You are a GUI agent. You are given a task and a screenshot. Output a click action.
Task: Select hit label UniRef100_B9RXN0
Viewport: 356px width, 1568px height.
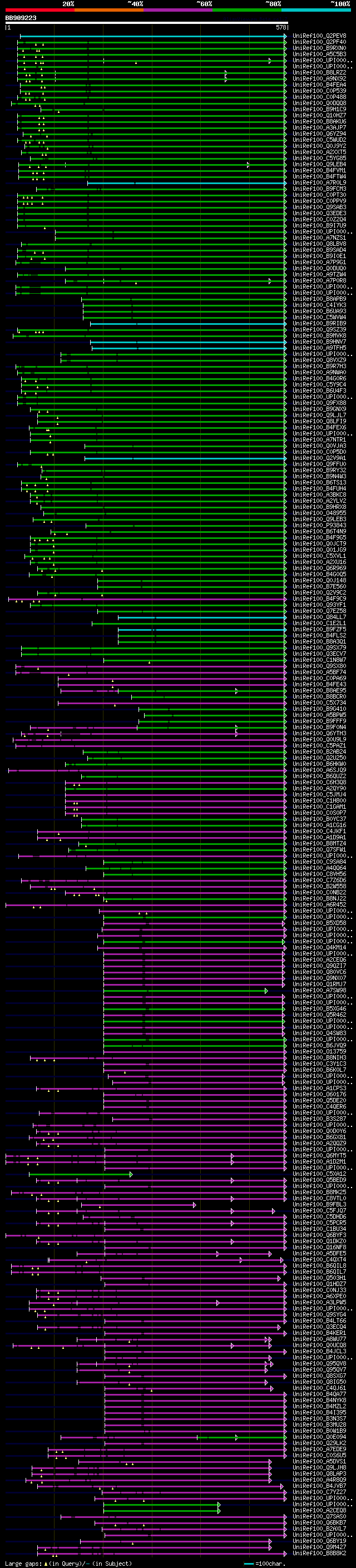(x=319, y=48)
